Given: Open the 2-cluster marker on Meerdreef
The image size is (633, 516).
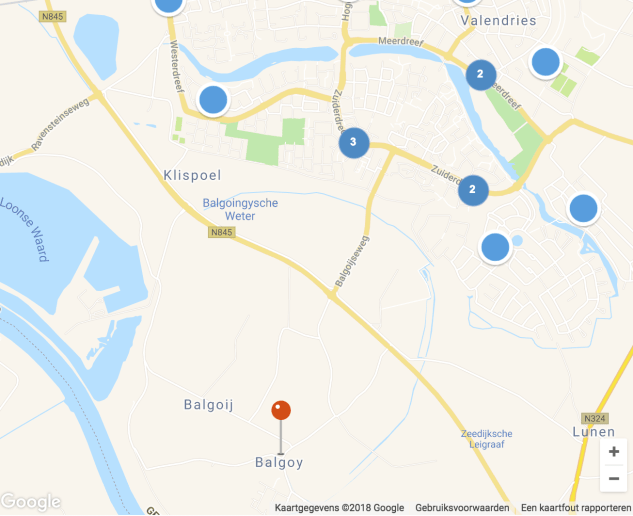Looking at the screenshot, I should [480, 74].
